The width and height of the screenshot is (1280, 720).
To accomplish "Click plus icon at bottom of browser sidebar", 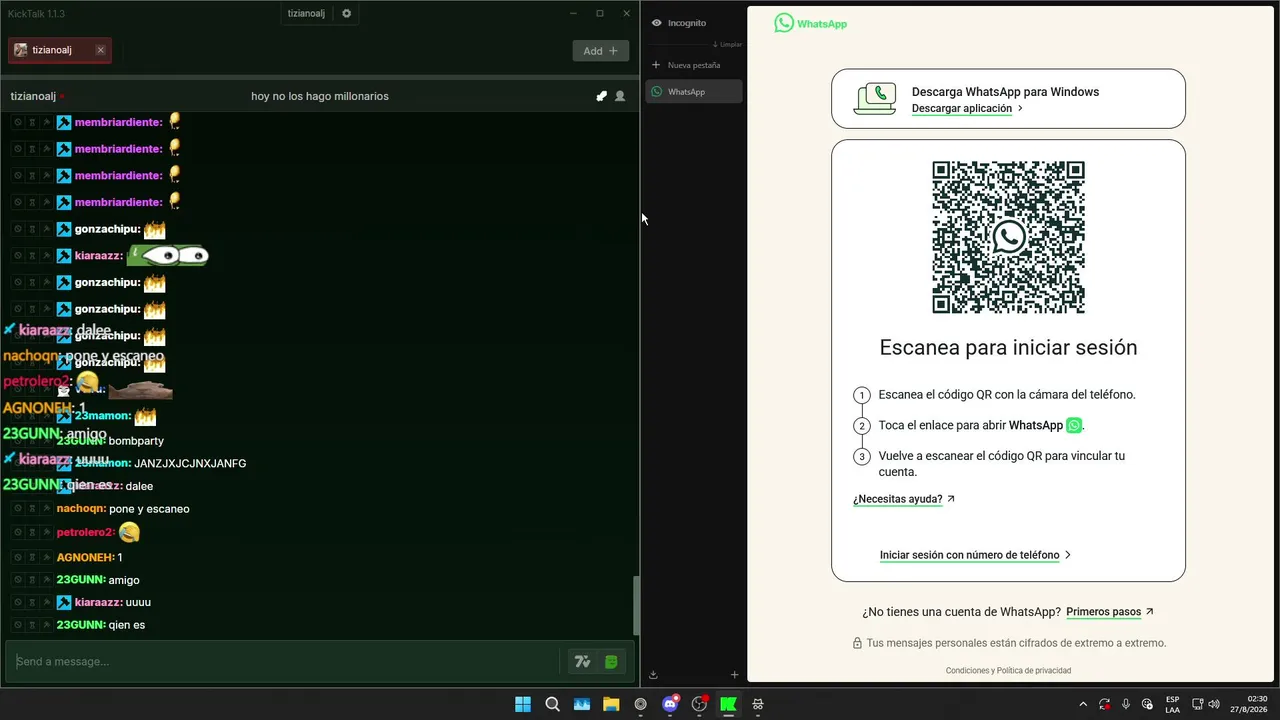I will [734, 675].
